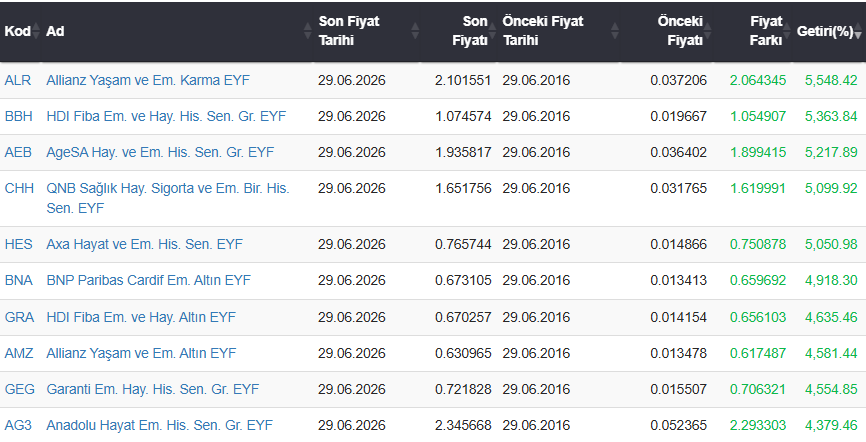The image size is (866, 442).
Task: Select return value 5,217.89
Action: click(831, 152)
